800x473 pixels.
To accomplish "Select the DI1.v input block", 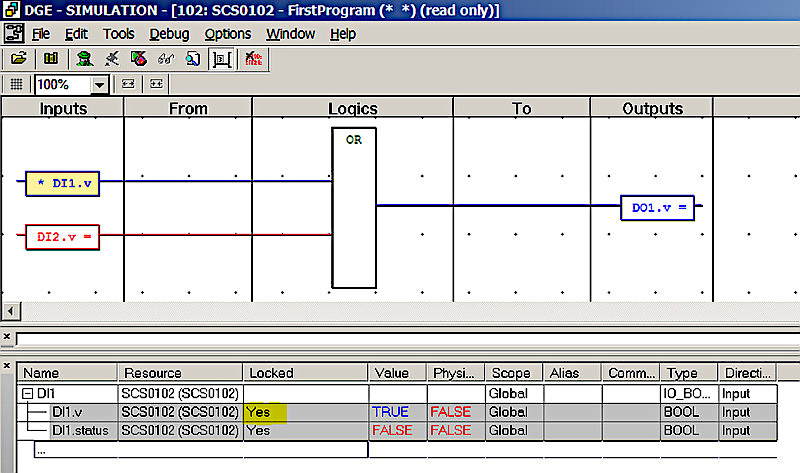I will pyautogui.click(x=63, y=184).
